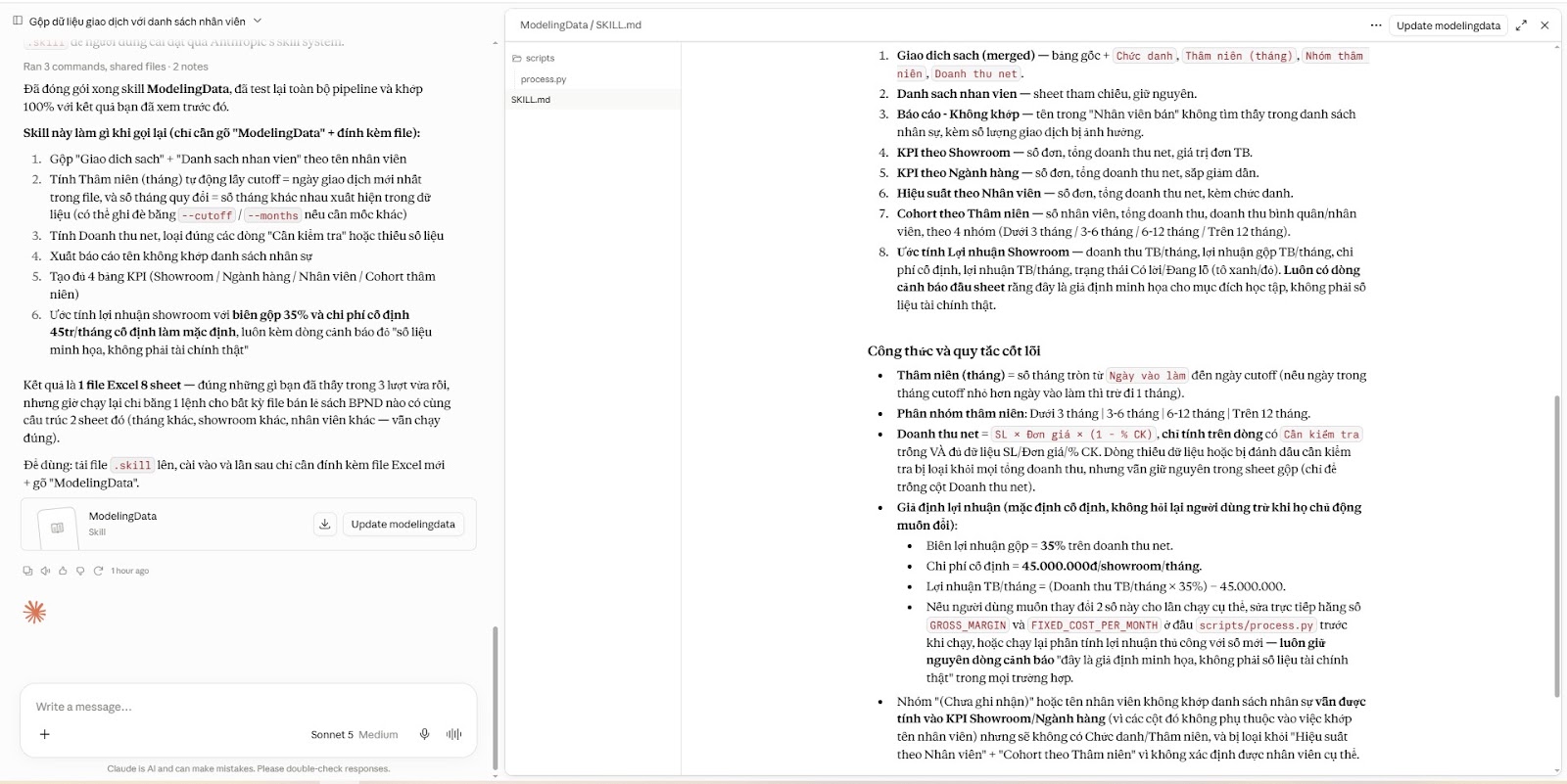Click the '.skill' code tag near 'Để dùng'
Image resolution: width=1567 pixels, height=784 pixels.
pyautogui.click(x=131, y=466)
